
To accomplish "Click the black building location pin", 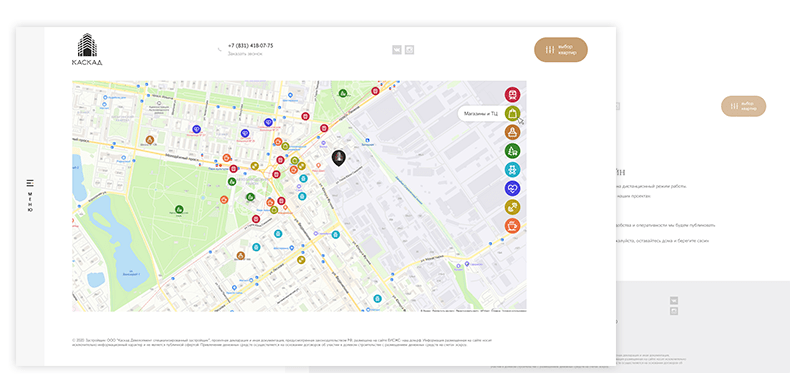I will tap(339, 158).
